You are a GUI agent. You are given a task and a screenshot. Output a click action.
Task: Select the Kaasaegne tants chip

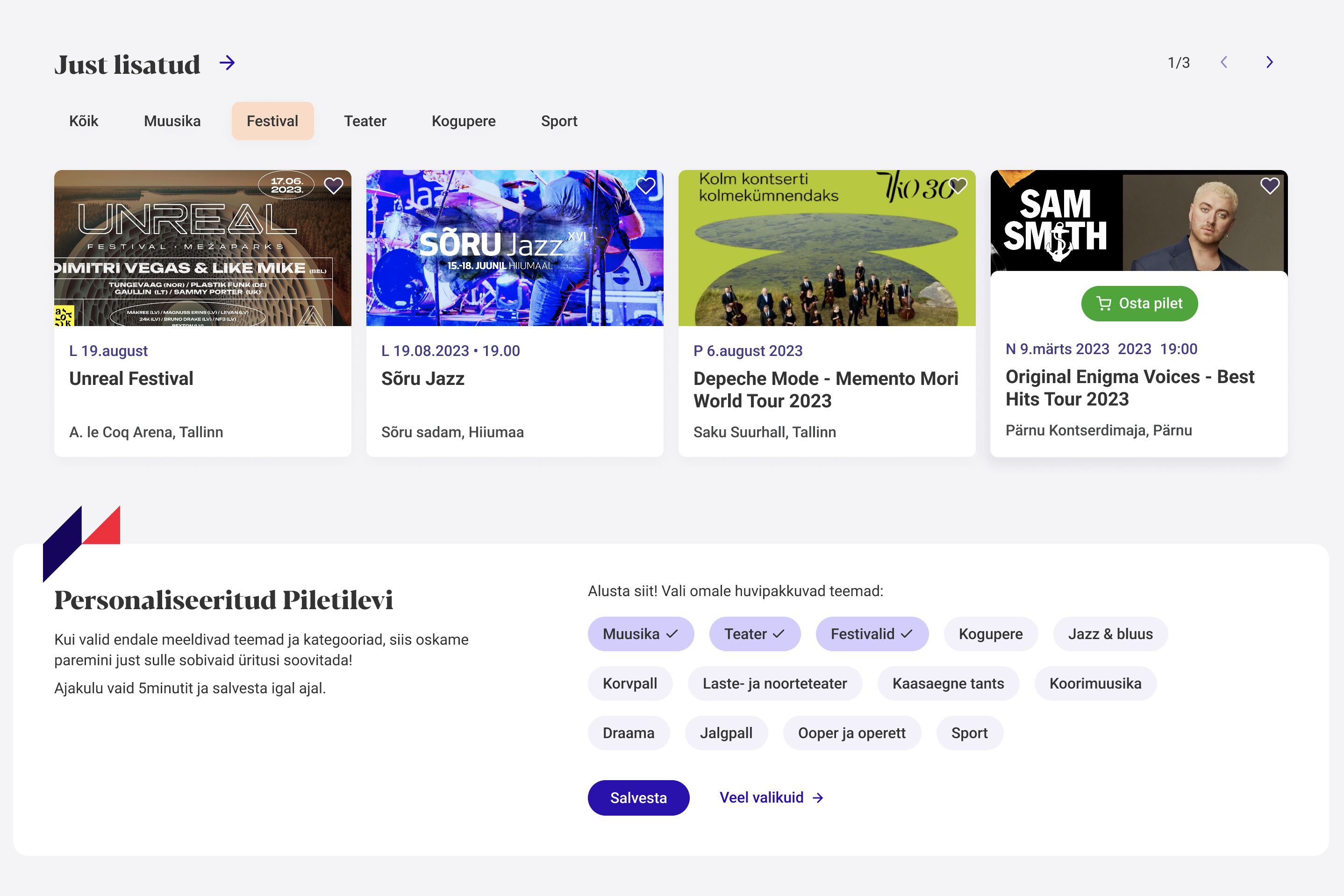tap(948, 683)
